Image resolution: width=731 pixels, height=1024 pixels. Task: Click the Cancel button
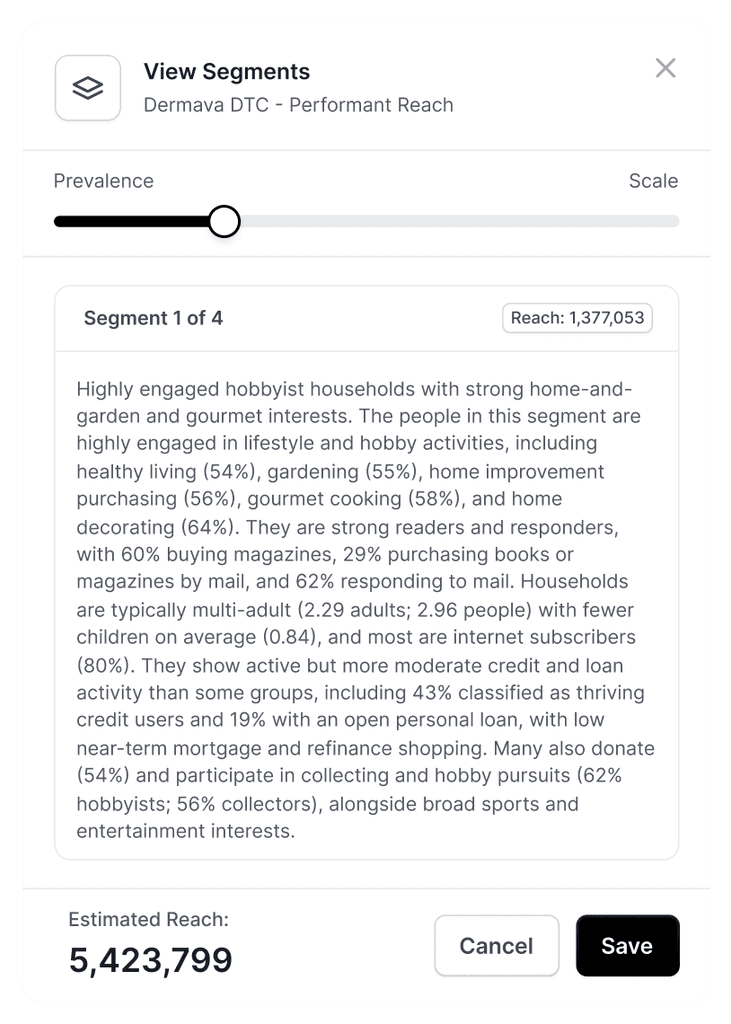click(496, 945)
